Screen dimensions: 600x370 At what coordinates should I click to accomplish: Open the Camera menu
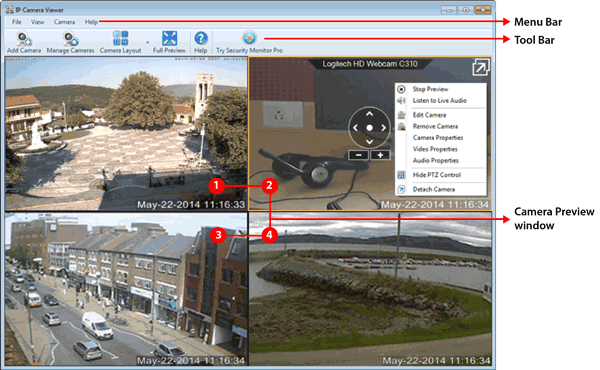(x=64, y=22)
